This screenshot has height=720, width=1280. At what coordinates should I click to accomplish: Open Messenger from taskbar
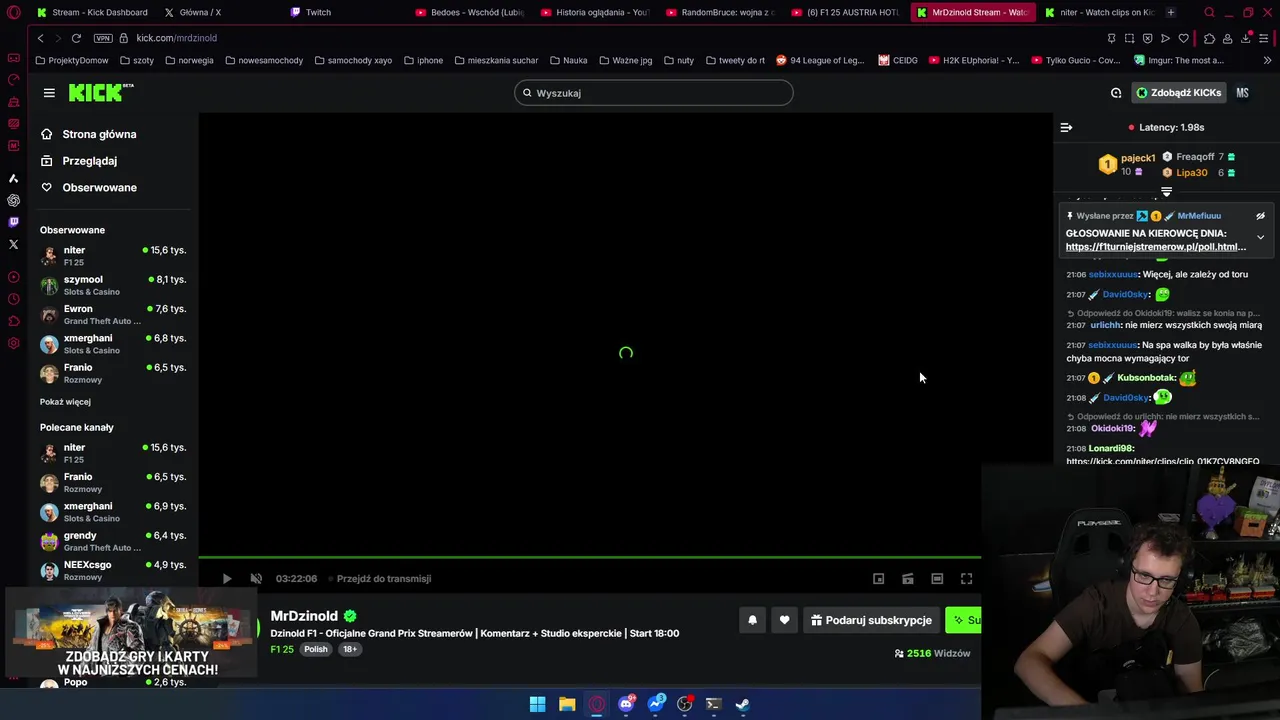pyautogui.click(x=655, y=704)
